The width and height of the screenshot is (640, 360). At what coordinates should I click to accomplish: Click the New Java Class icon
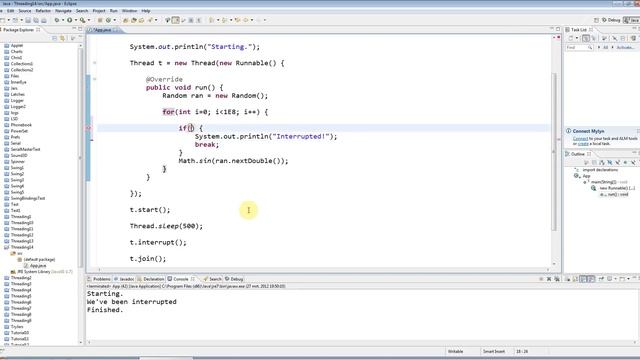(108, 20)
